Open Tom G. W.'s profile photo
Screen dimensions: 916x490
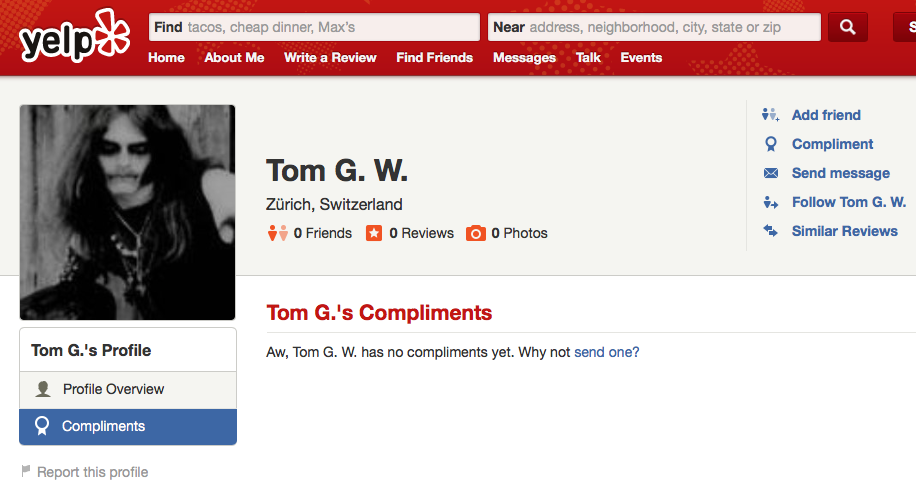[127, 212]
